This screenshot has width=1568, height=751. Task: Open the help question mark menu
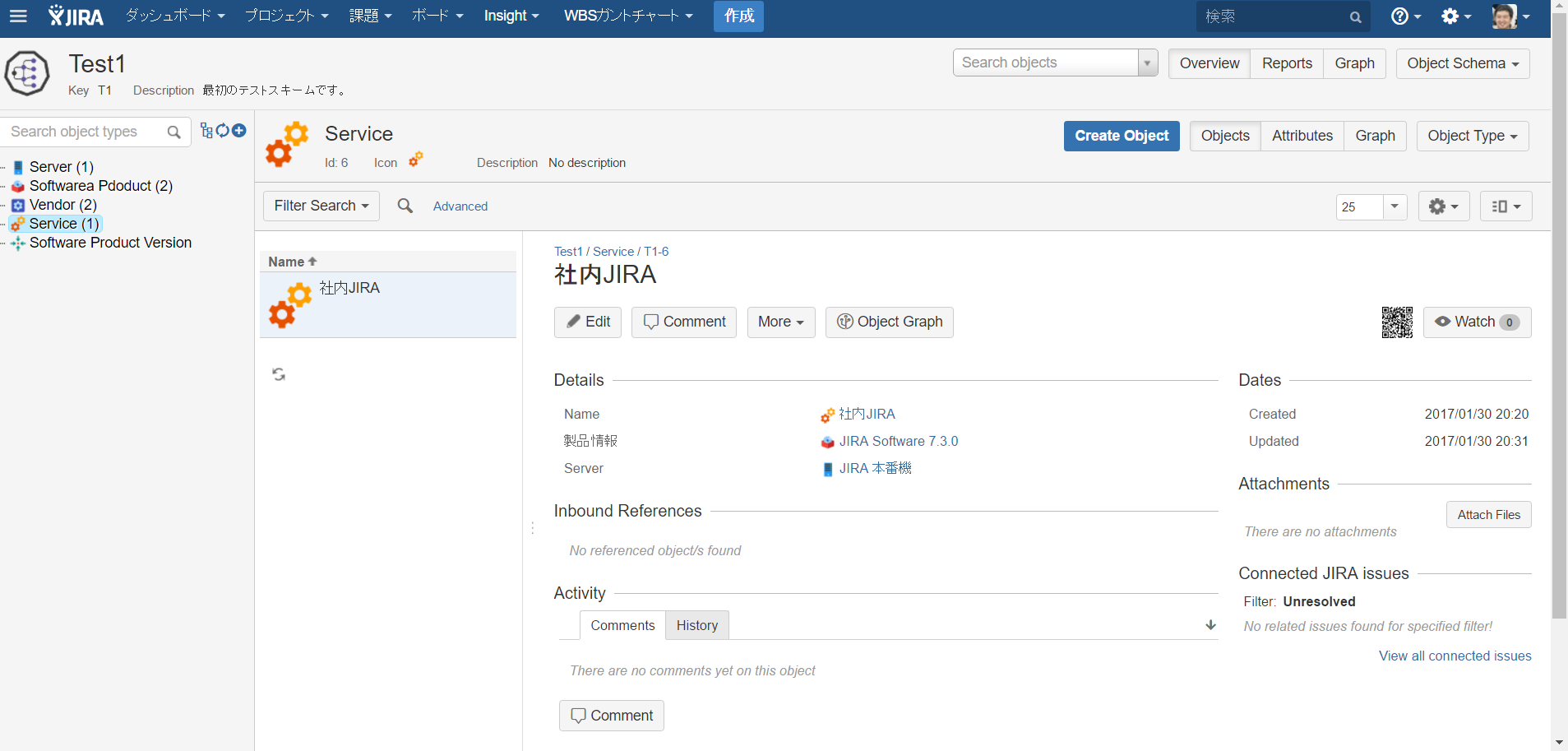(x=1405, y=16)
